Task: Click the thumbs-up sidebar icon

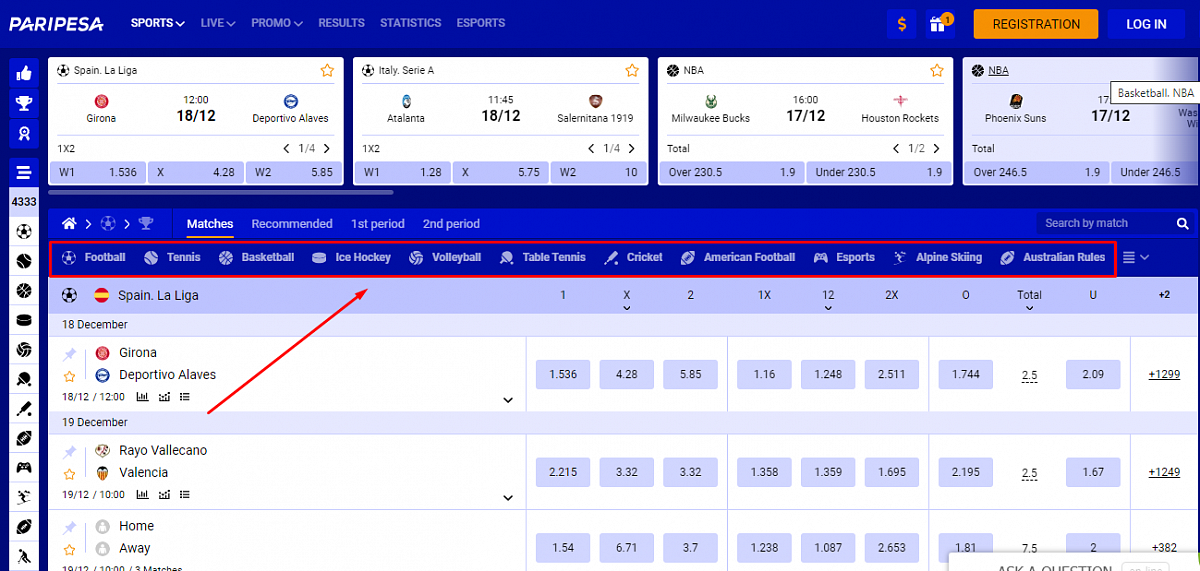Action: click(24, 73)
